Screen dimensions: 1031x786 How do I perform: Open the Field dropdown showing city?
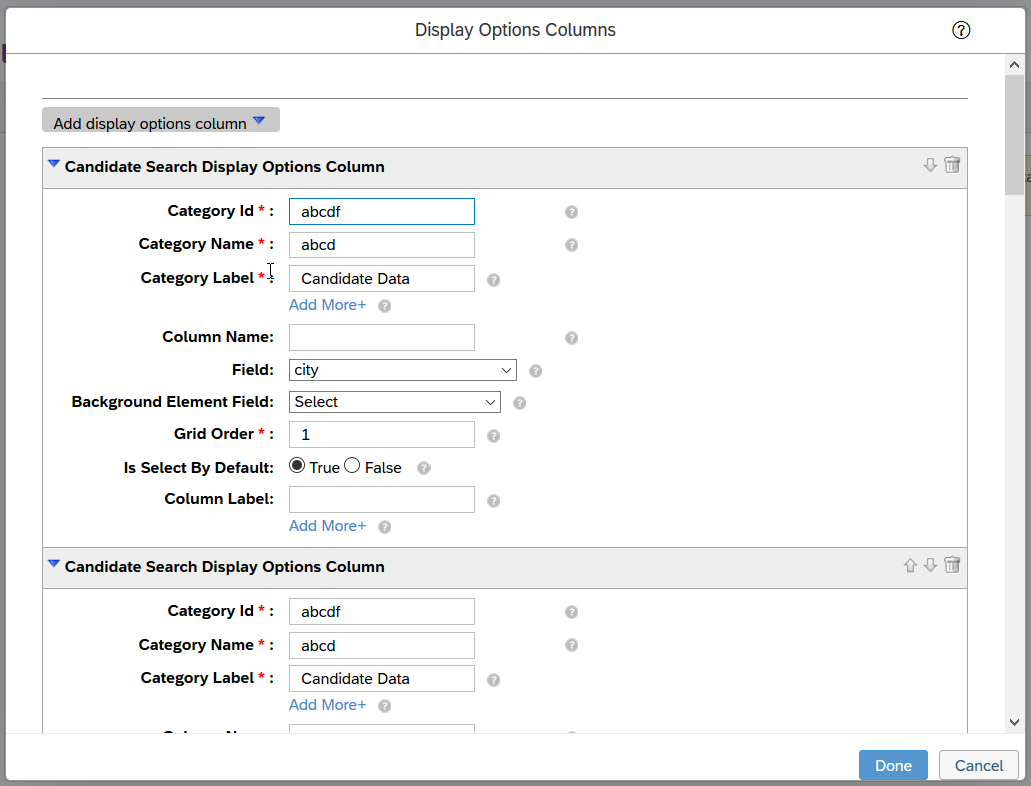tap(402, 370)
